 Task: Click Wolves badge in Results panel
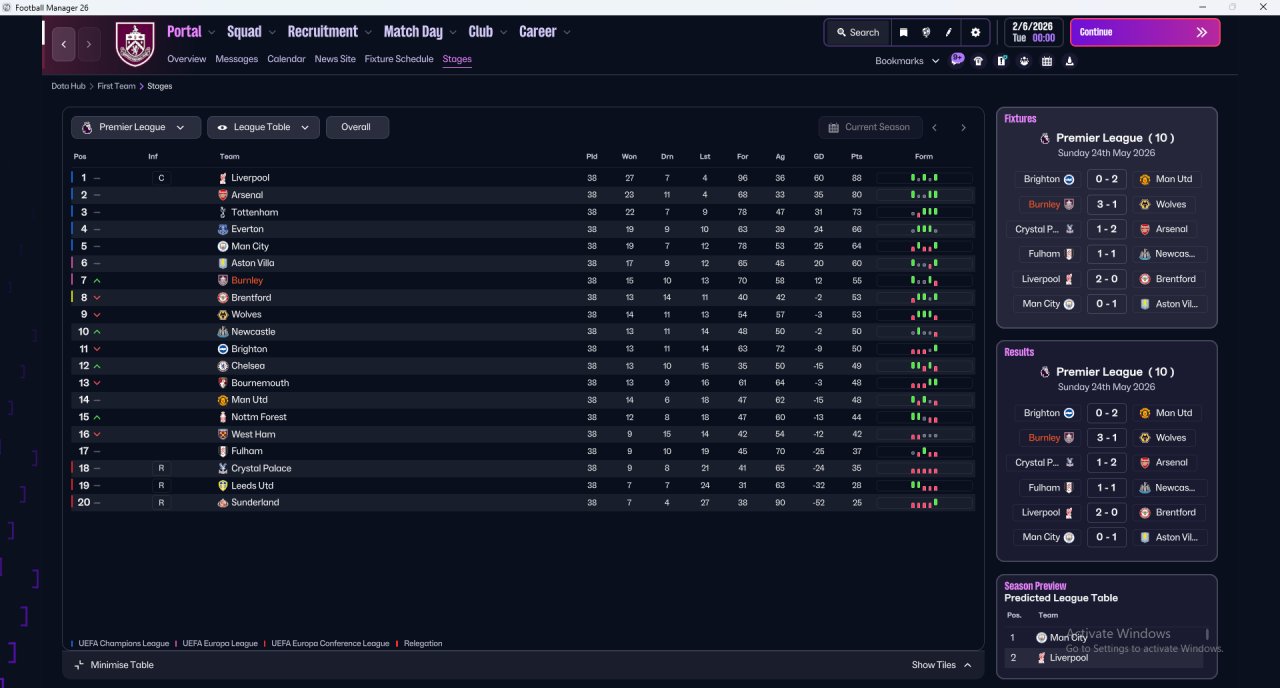[x=1145, y=437]
